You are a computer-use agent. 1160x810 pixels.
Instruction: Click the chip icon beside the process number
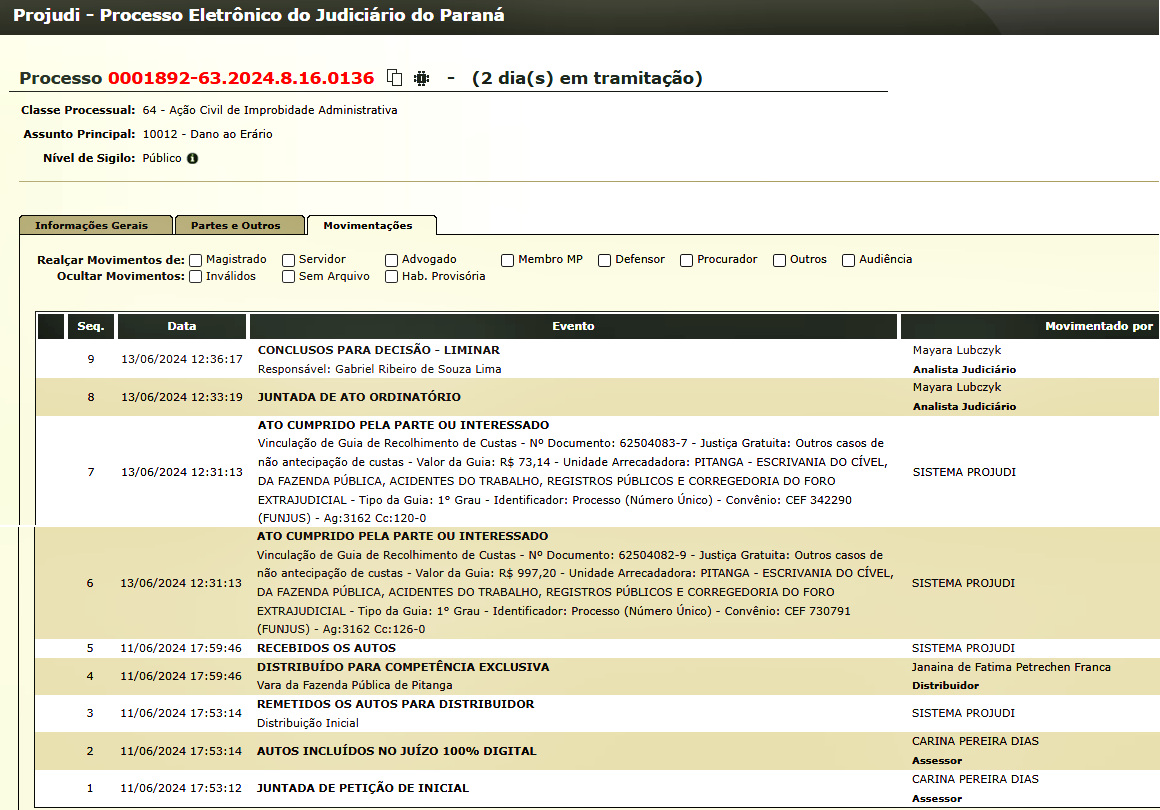click(x=422, y=78)
